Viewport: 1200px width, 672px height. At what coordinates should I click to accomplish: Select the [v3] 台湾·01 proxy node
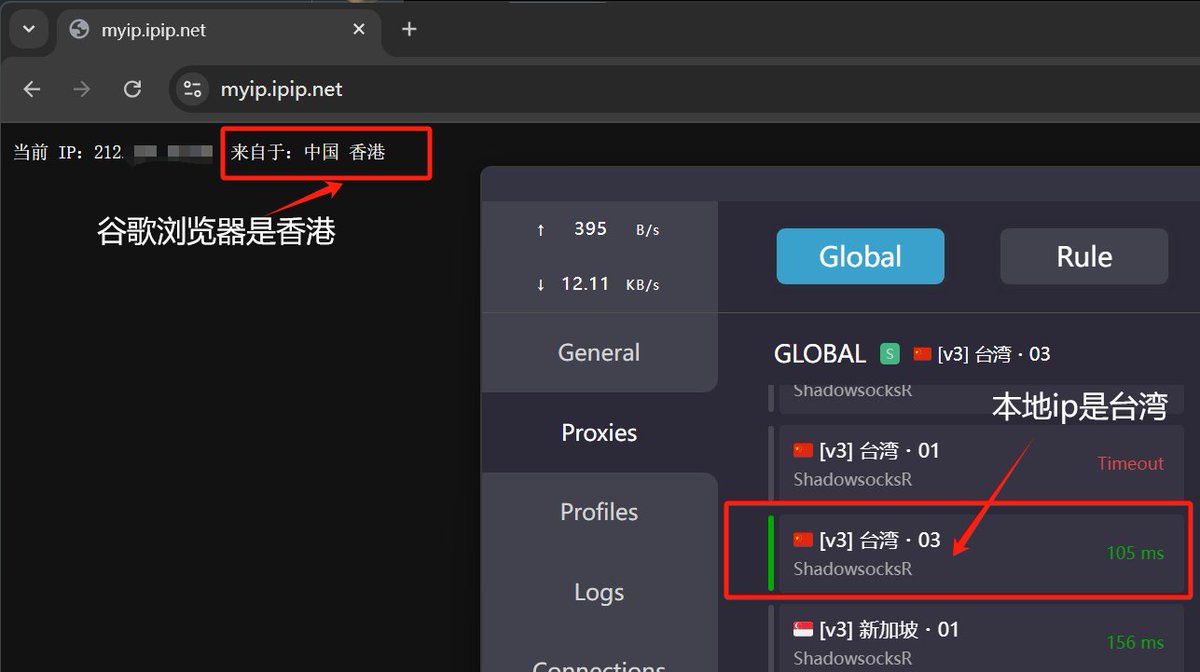[900, 462]
